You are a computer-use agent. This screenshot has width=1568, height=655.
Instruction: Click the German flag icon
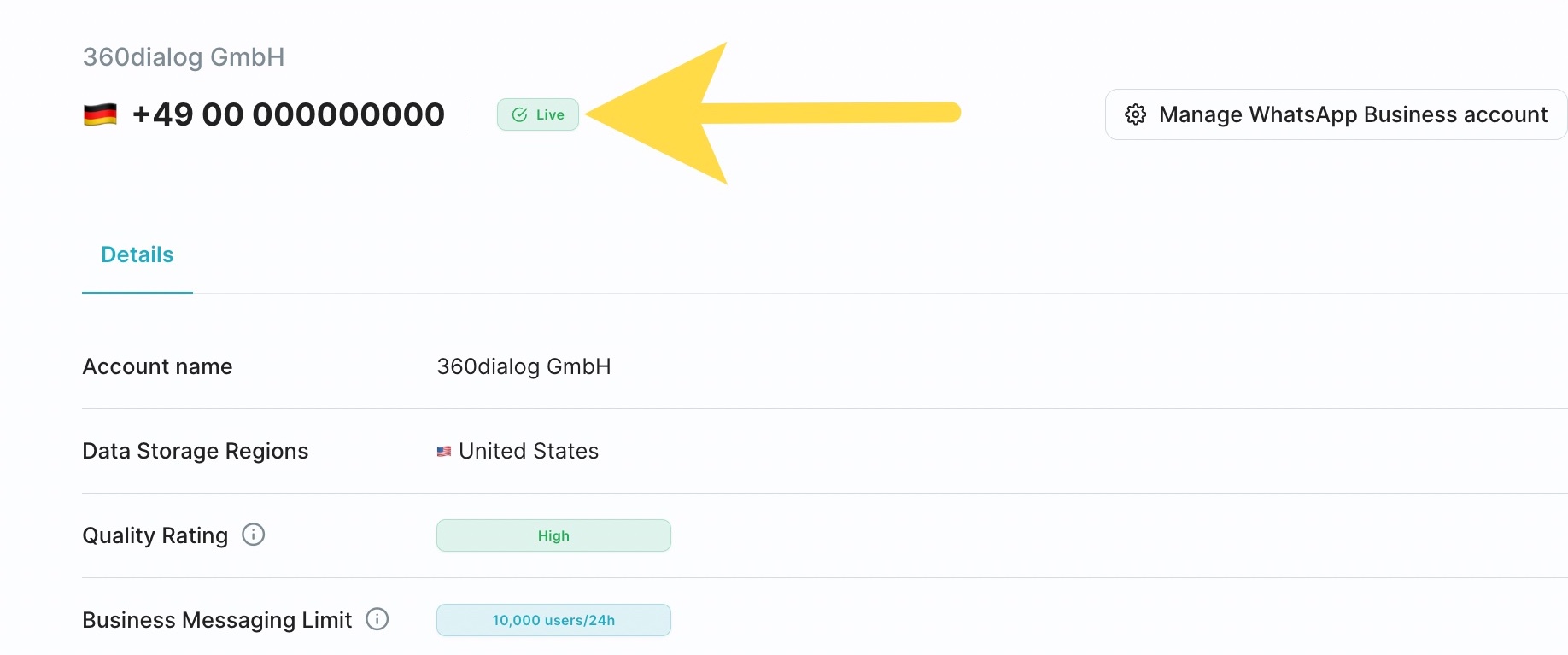[x=100, y=114]
